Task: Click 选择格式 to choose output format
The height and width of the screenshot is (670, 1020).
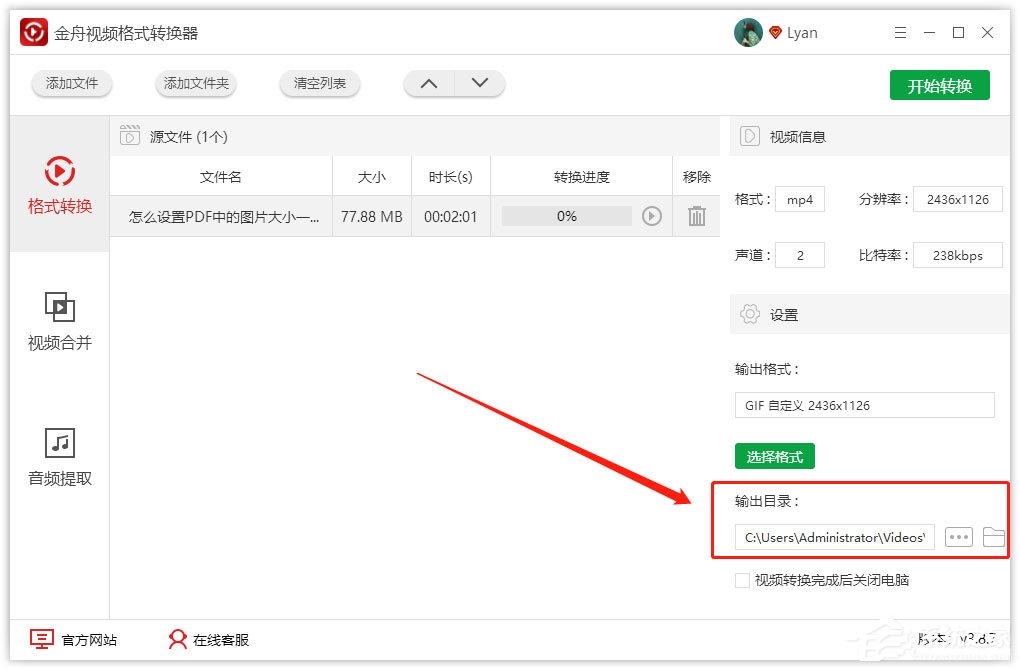Action: click(x=775, y=455)
